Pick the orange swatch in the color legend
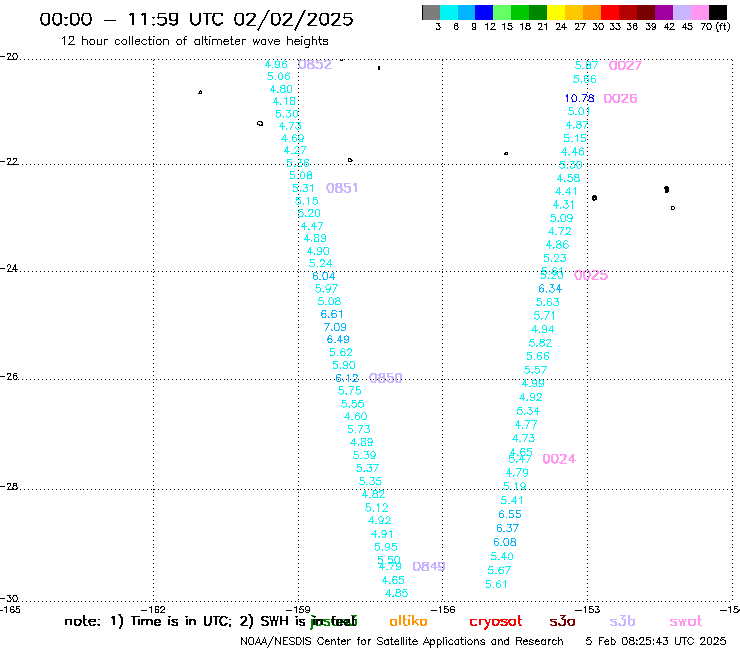 (592, 12)
